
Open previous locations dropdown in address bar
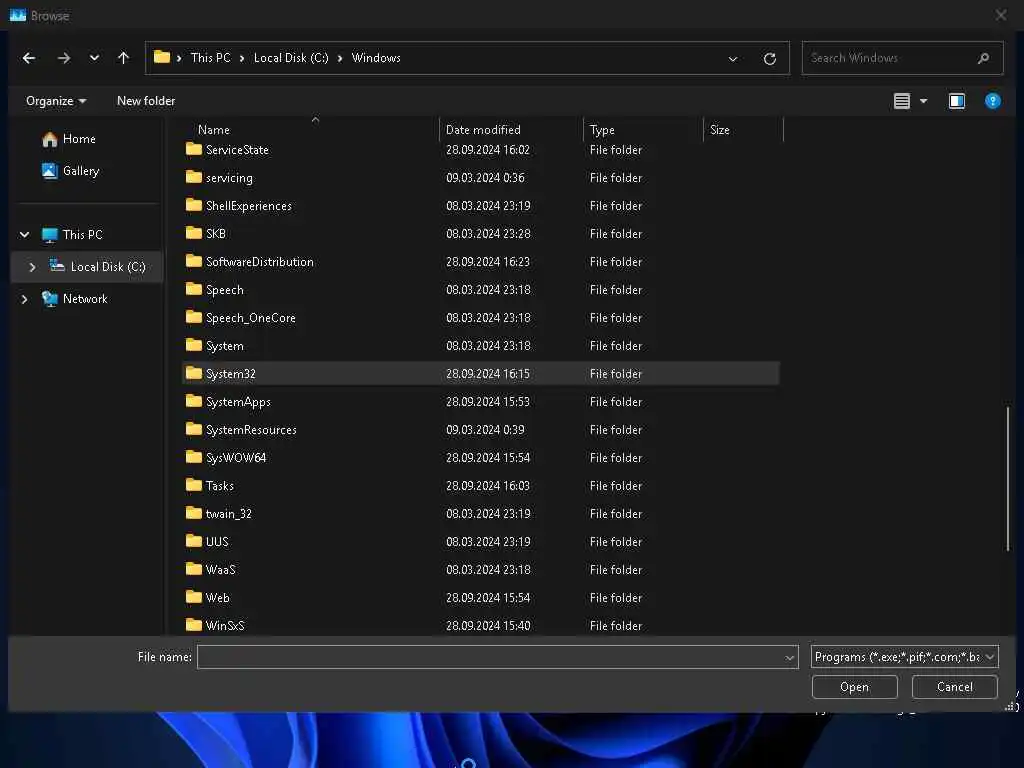(733, 59)
